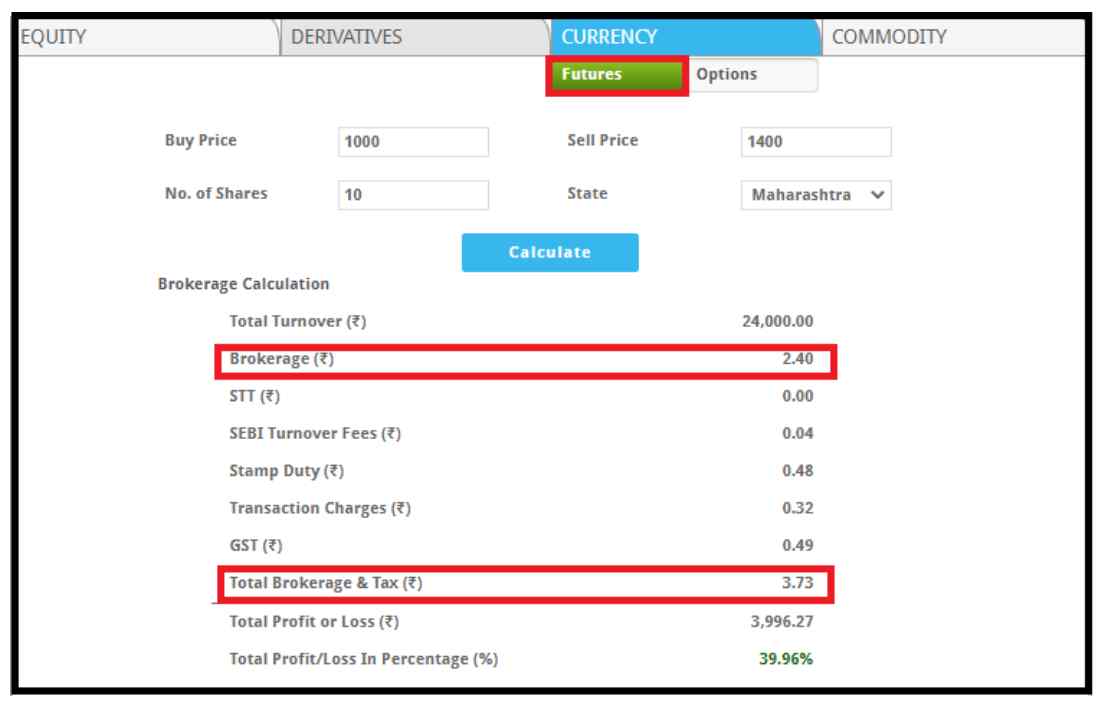Click the Total Brokerage & Tax value 3.73
The width and height of the screenshot is (1106, 702).
point(797,584)
